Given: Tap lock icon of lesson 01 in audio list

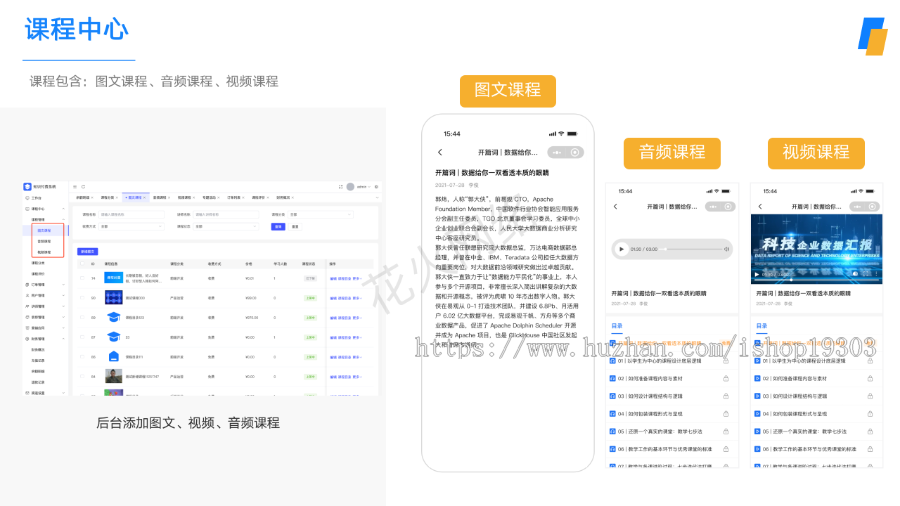Looking at the screenshot, I should tap(726, 361).
